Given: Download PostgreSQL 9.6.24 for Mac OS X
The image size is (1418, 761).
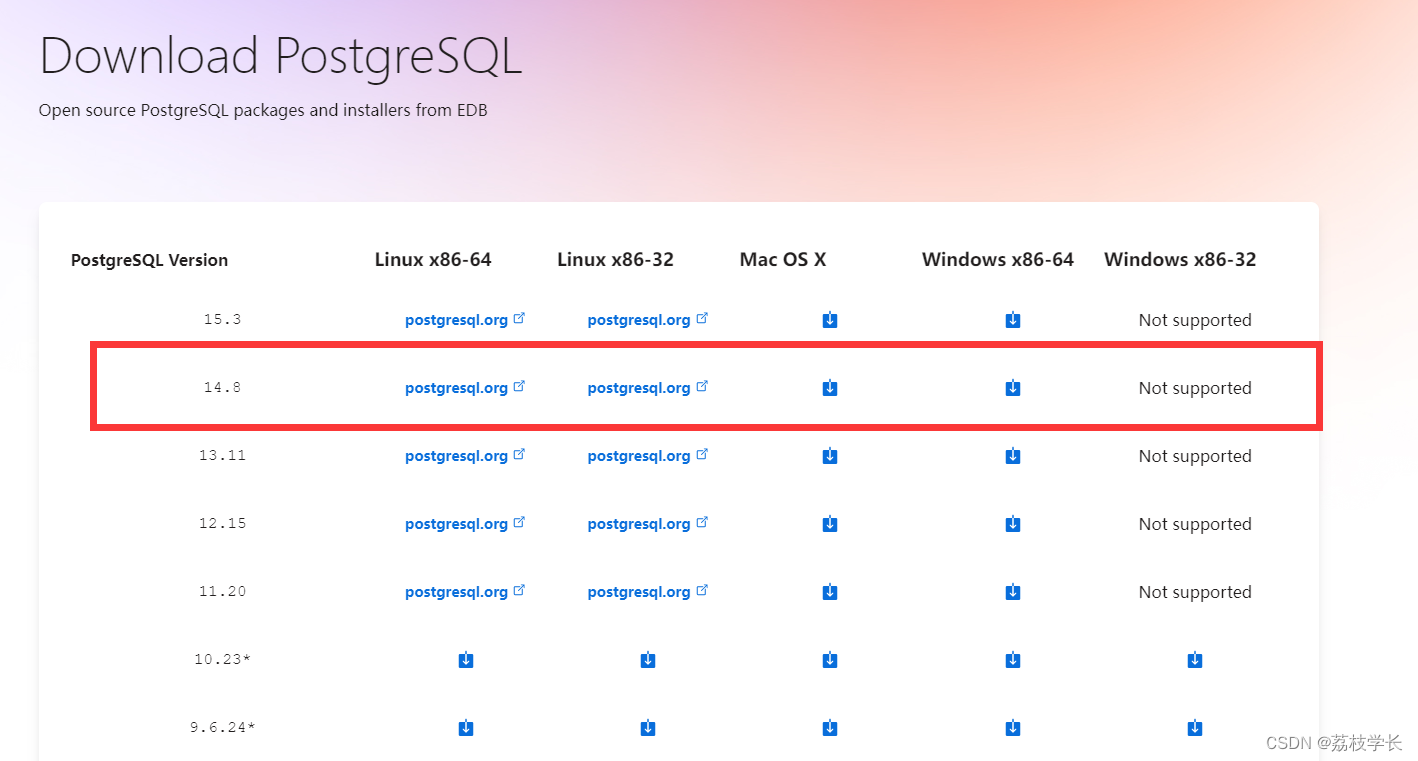Looking at the screenshot, I should pos(830,728).
